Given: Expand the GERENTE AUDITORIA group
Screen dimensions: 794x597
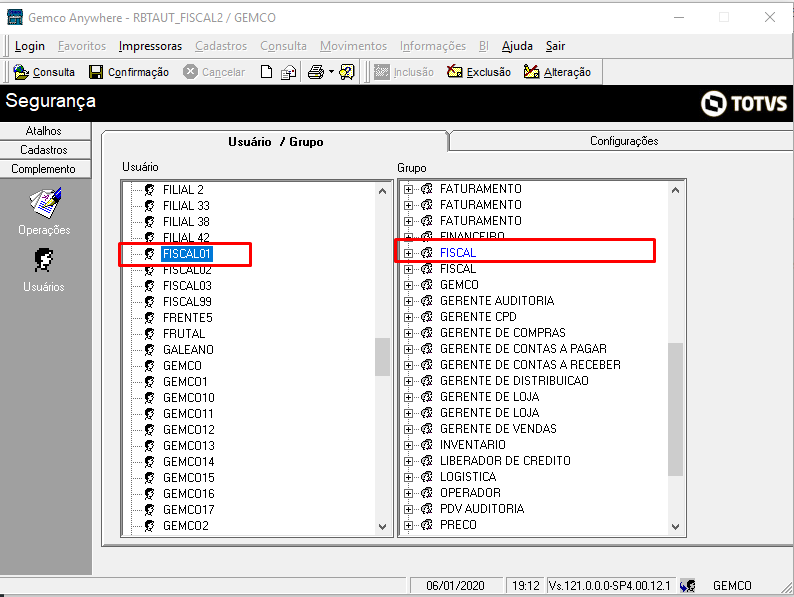Looking at the screenshot, I should tap(408, 301).
